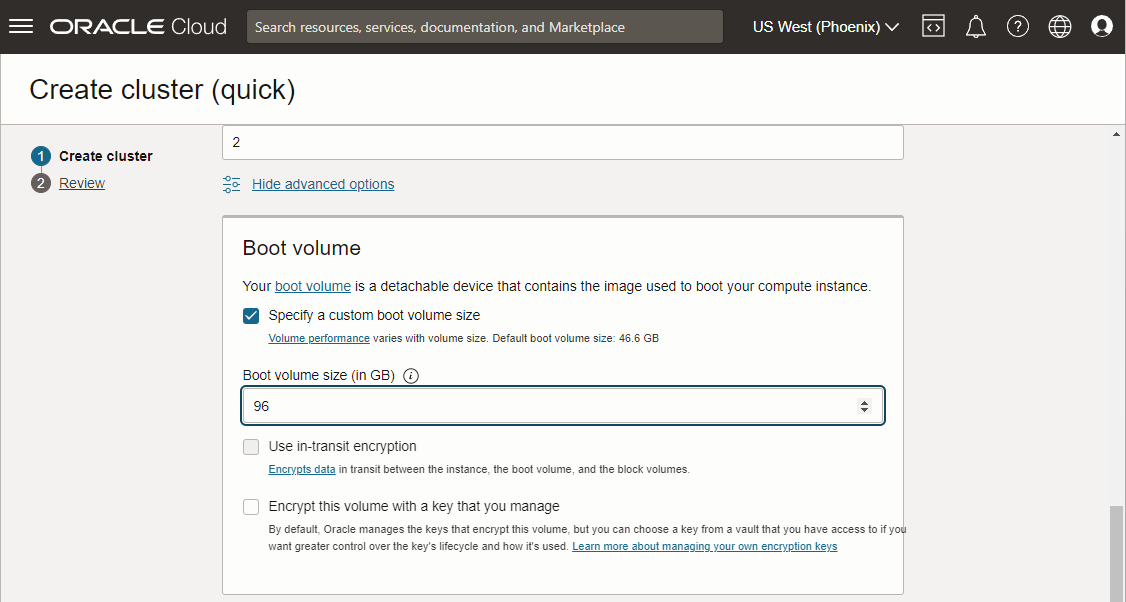Screen dimensions: 1126x602
Task: Click the advanced options filter icon
Action: coord(231,184)
